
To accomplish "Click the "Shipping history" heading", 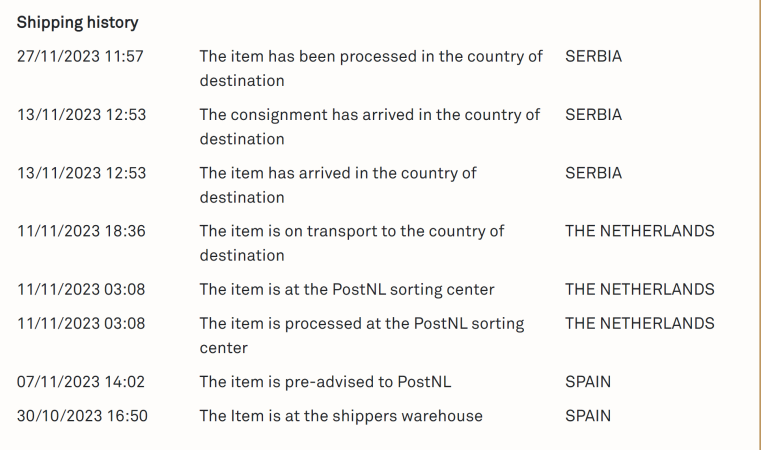I will coord(77,22).
